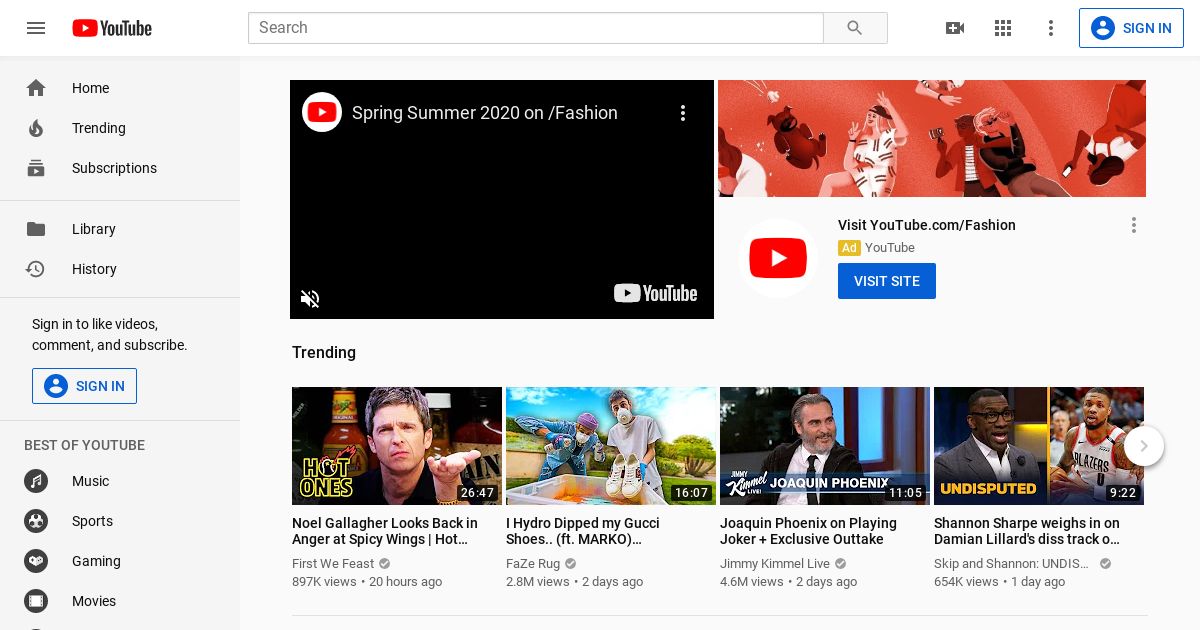This screenshot has height=630, width=1200.
Task: Show next Trending videos with arrow
Action: click(x=1144, y=446)
